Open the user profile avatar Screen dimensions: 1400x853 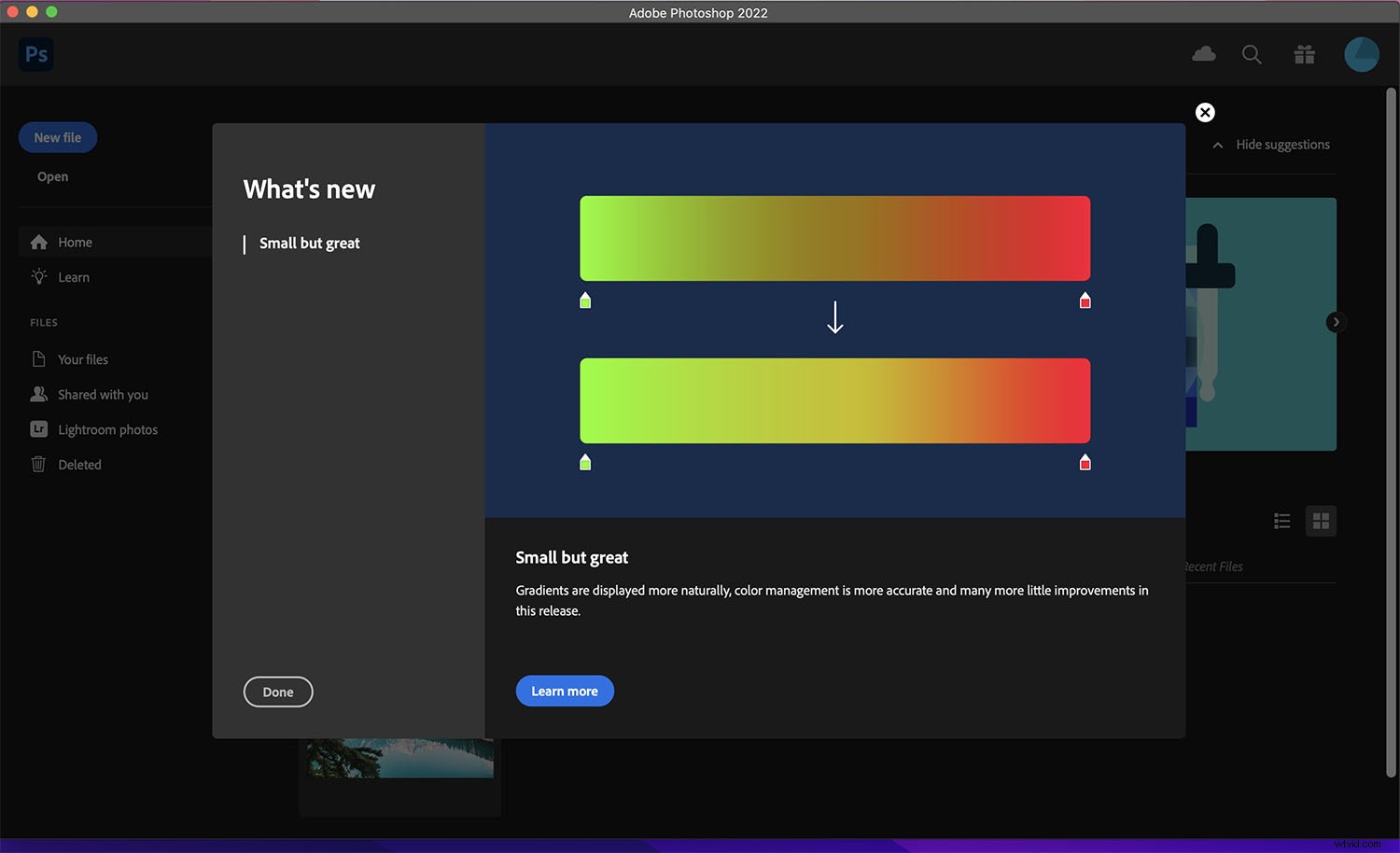(x=1361, y=54)
